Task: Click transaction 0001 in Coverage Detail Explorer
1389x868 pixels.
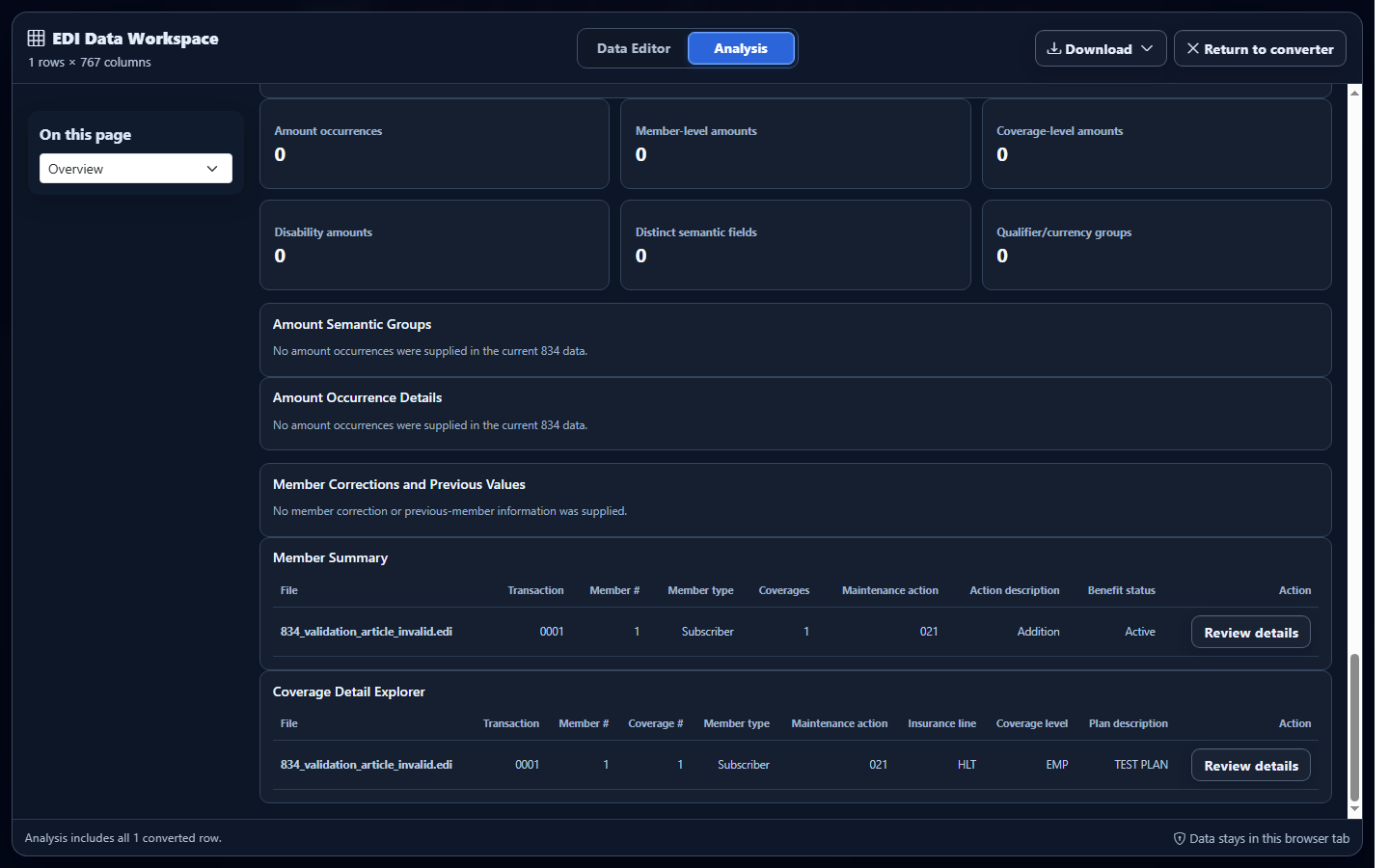Action: tap(528, 765)
